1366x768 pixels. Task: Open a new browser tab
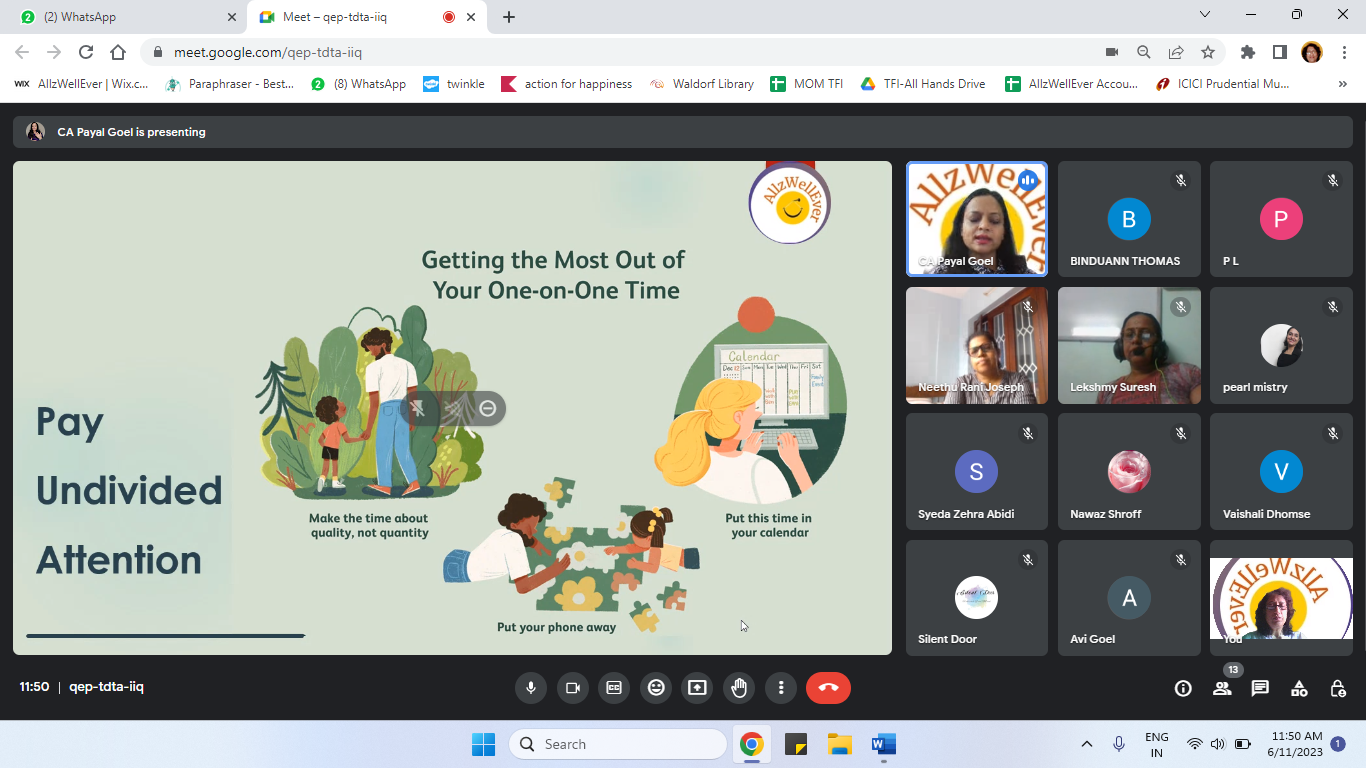pyautogui.click(x=509, y=17)
